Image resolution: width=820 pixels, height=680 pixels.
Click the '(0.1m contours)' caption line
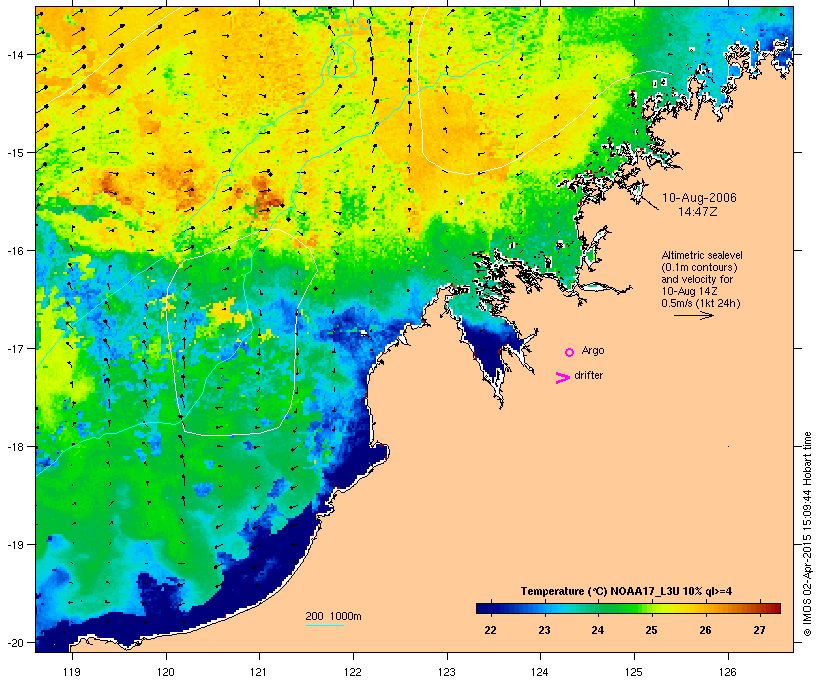[x=699, y=267]
